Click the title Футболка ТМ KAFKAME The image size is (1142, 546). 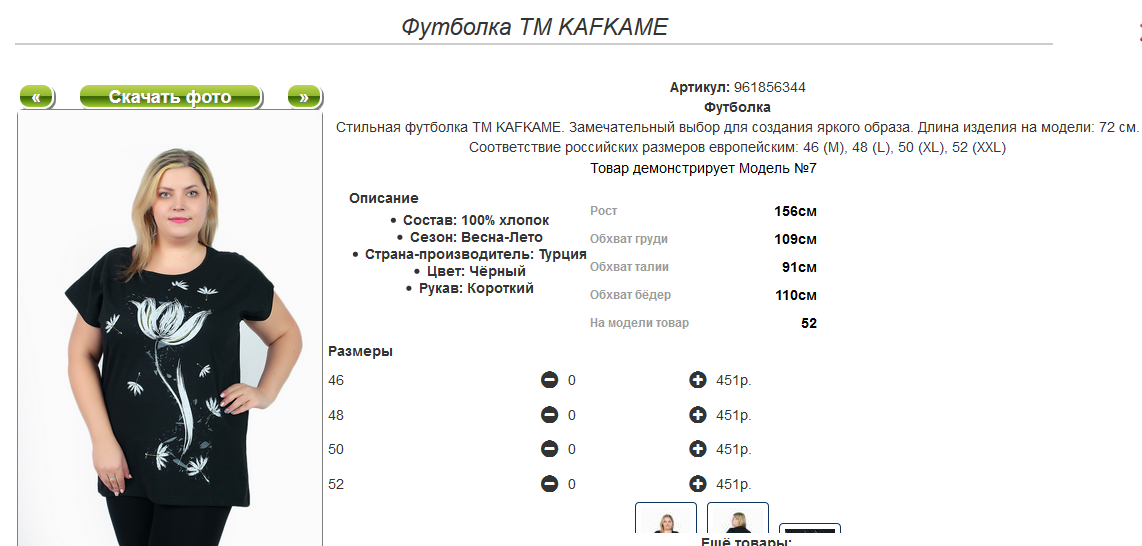pyautogui.click(x=535, y=27)
